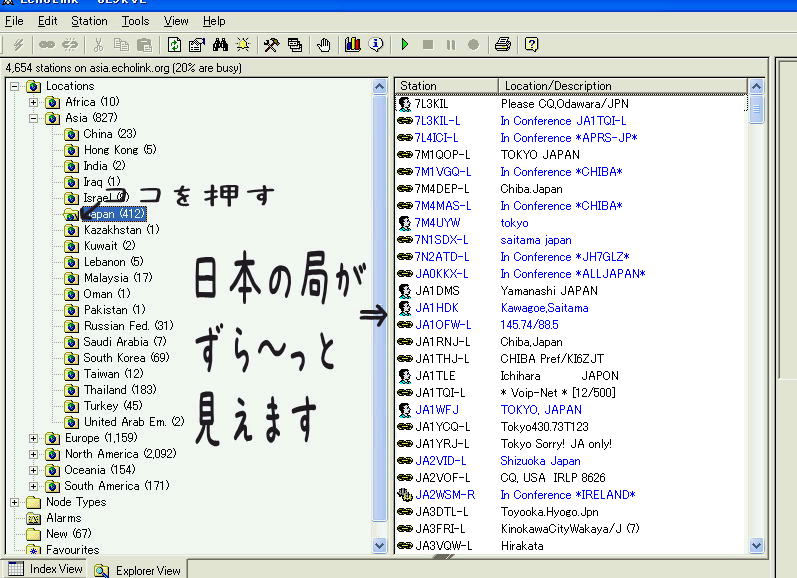Open the File menu
This screenshot has width=797, height=578.
pos(14,21)
